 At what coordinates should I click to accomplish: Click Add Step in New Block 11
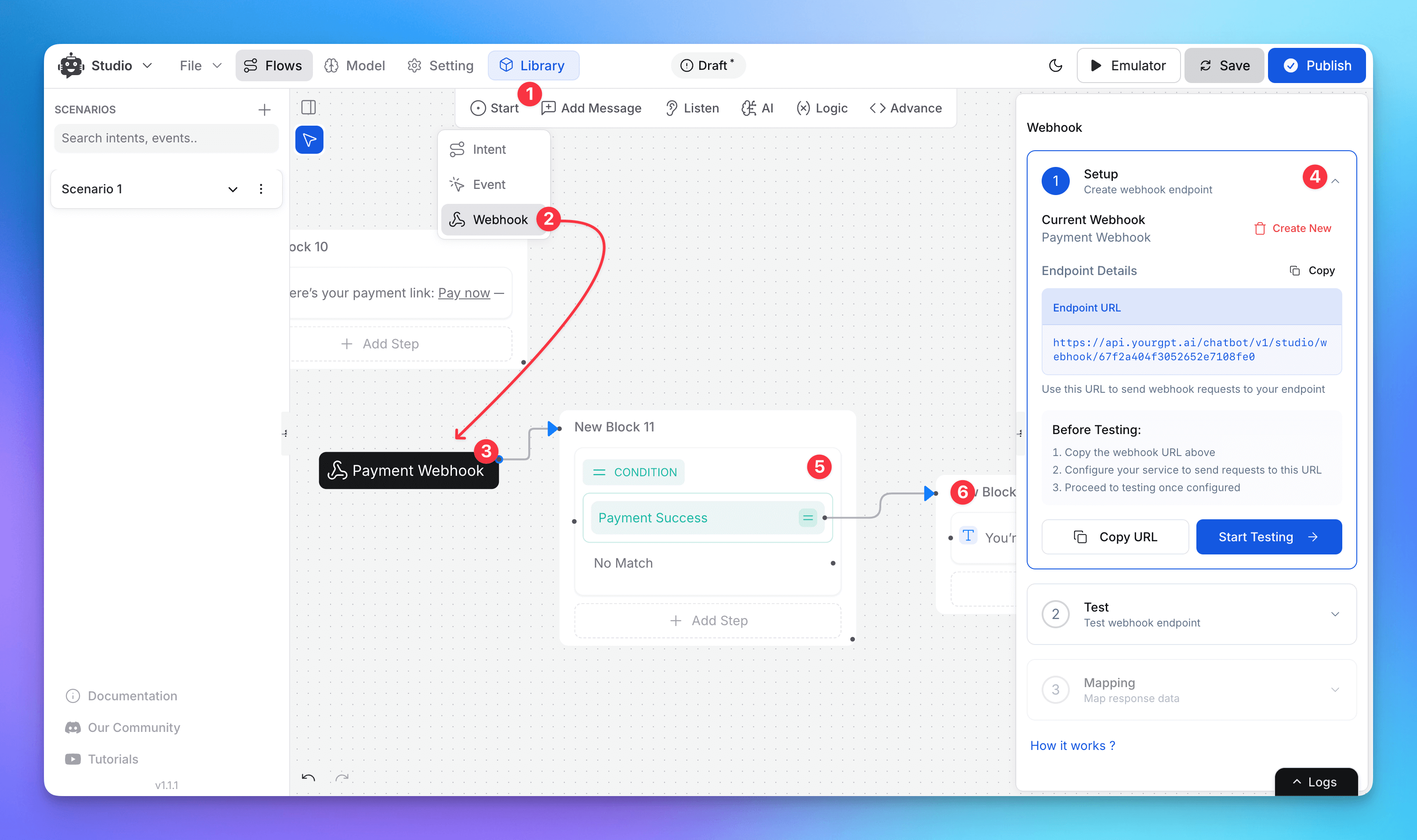[708, 621]
